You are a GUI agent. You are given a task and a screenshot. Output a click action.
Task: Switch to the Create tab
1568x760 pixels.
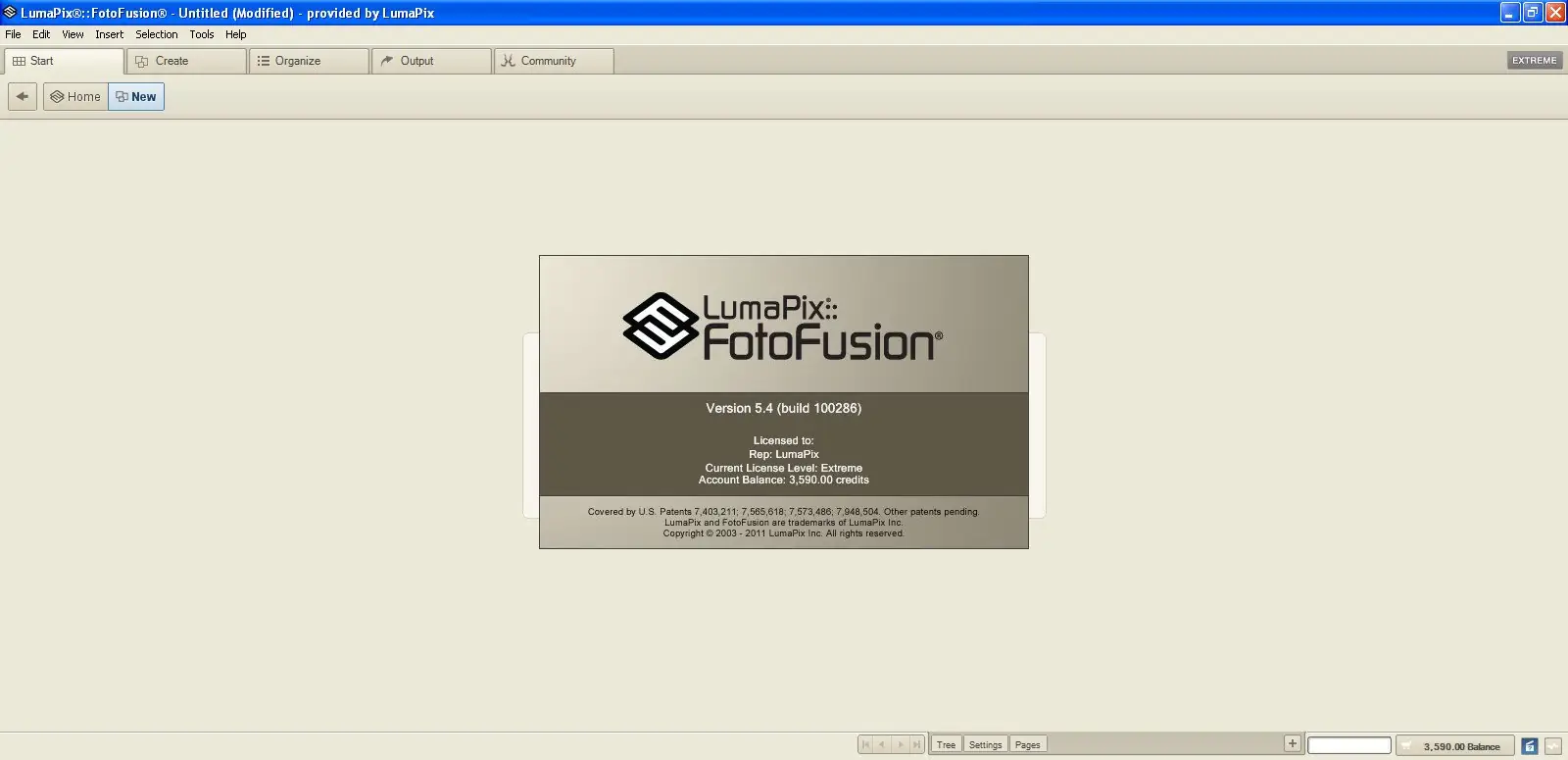coord(187,61)
